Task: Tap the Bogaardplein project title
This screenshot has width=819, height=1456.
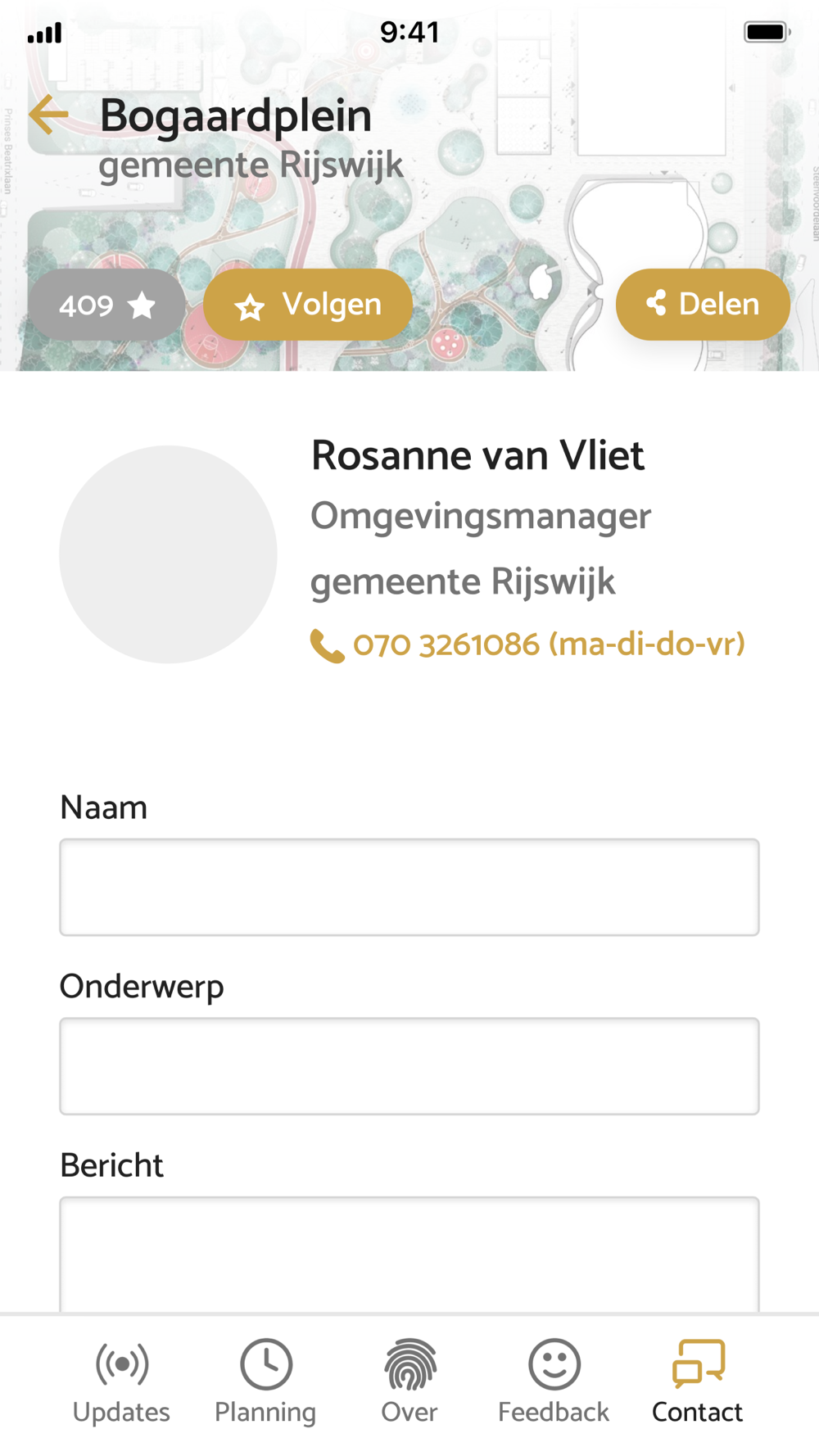Action: point(236,115)
